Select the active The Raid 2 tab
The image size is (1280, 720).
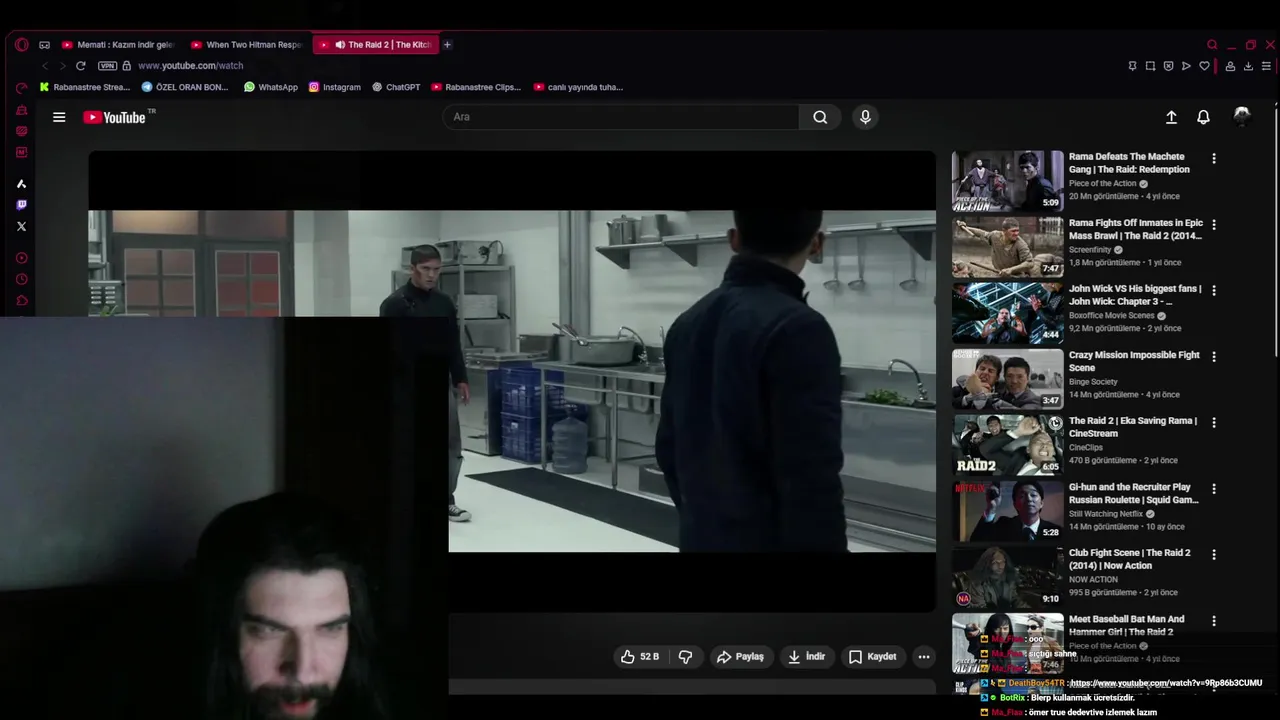[x=375, y=44]
